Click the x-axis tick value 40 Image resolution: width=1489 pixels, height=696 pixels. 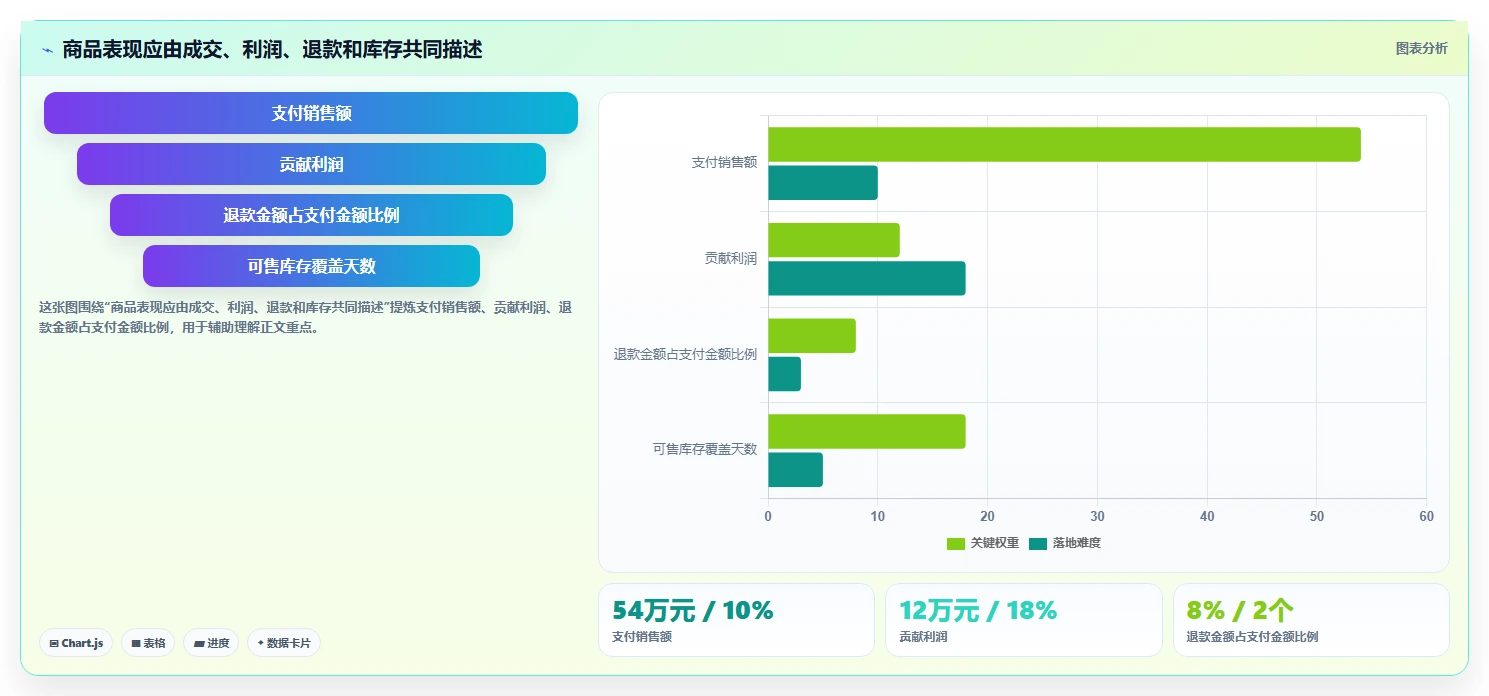click(1207, 517)
